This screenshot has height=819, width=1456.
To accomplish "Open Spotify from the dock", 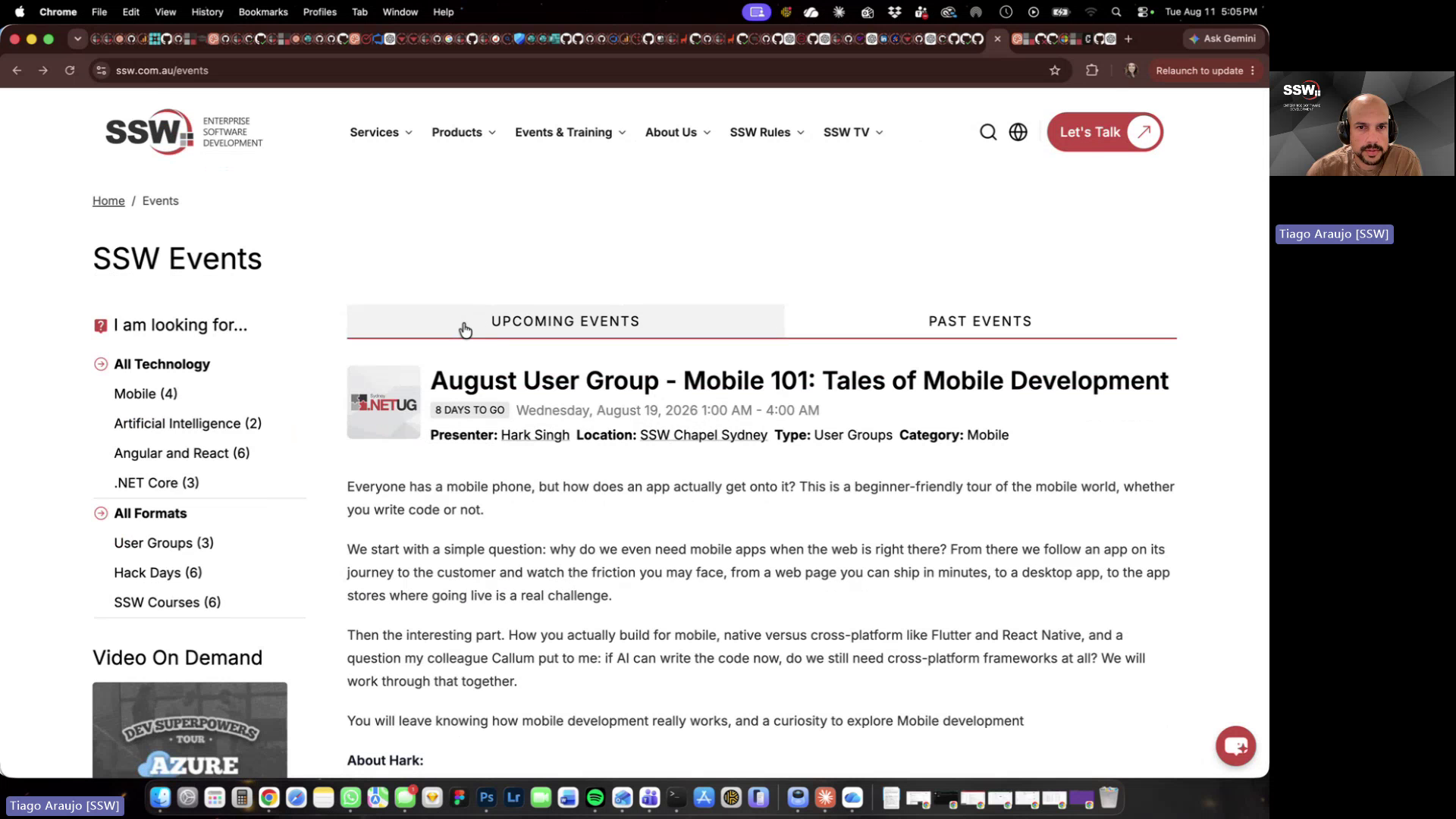I will coord(595,798).
